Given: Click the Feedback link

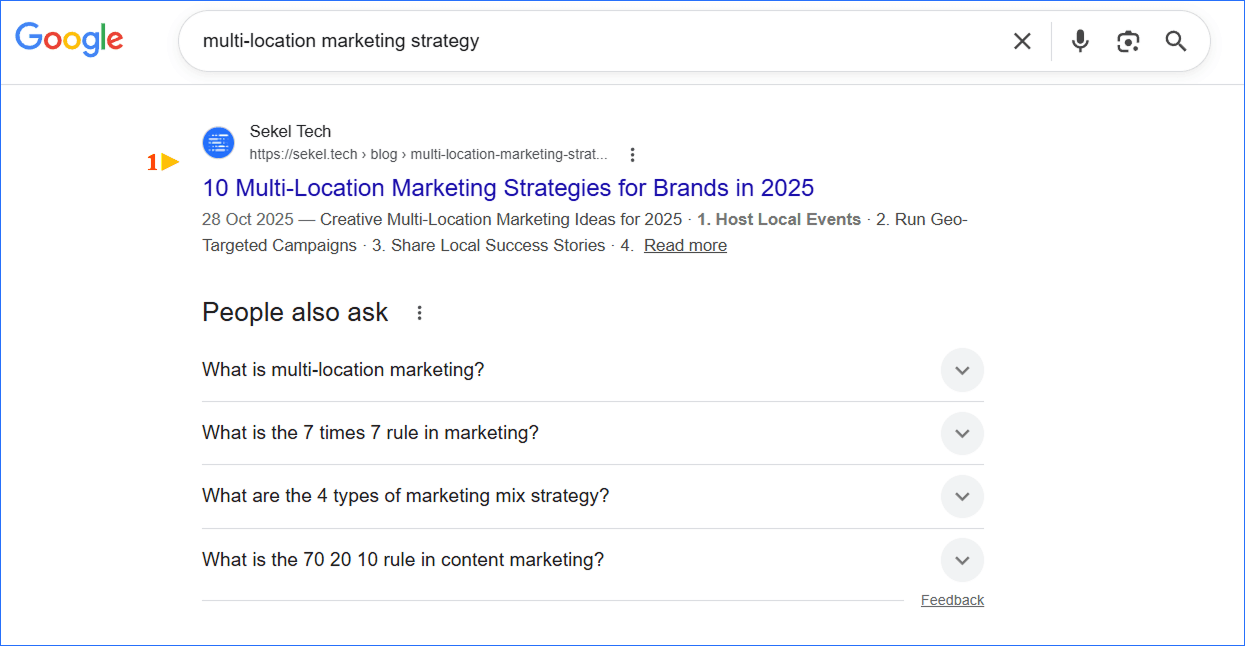Looking at the screenshot, I should click(951, 599).
